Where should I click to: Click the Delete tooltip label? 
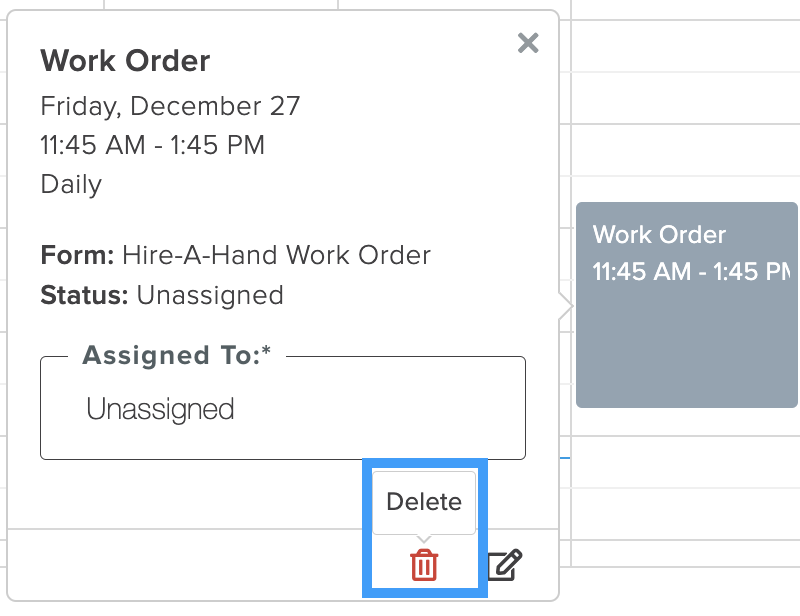pyautogui.click(x=424, y=501)
